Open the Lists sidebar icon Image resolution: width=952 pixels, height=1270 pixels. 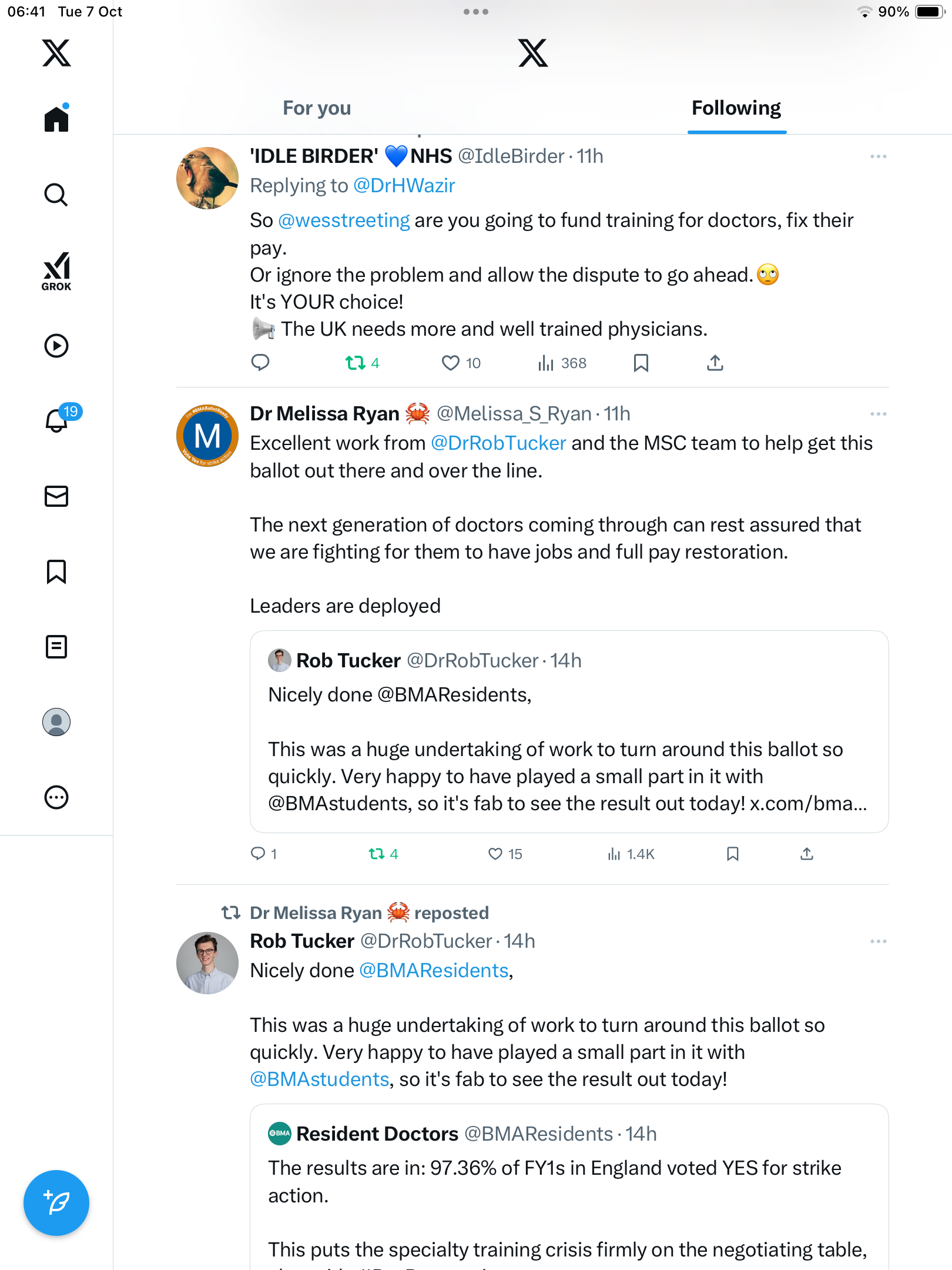point(56,647)
